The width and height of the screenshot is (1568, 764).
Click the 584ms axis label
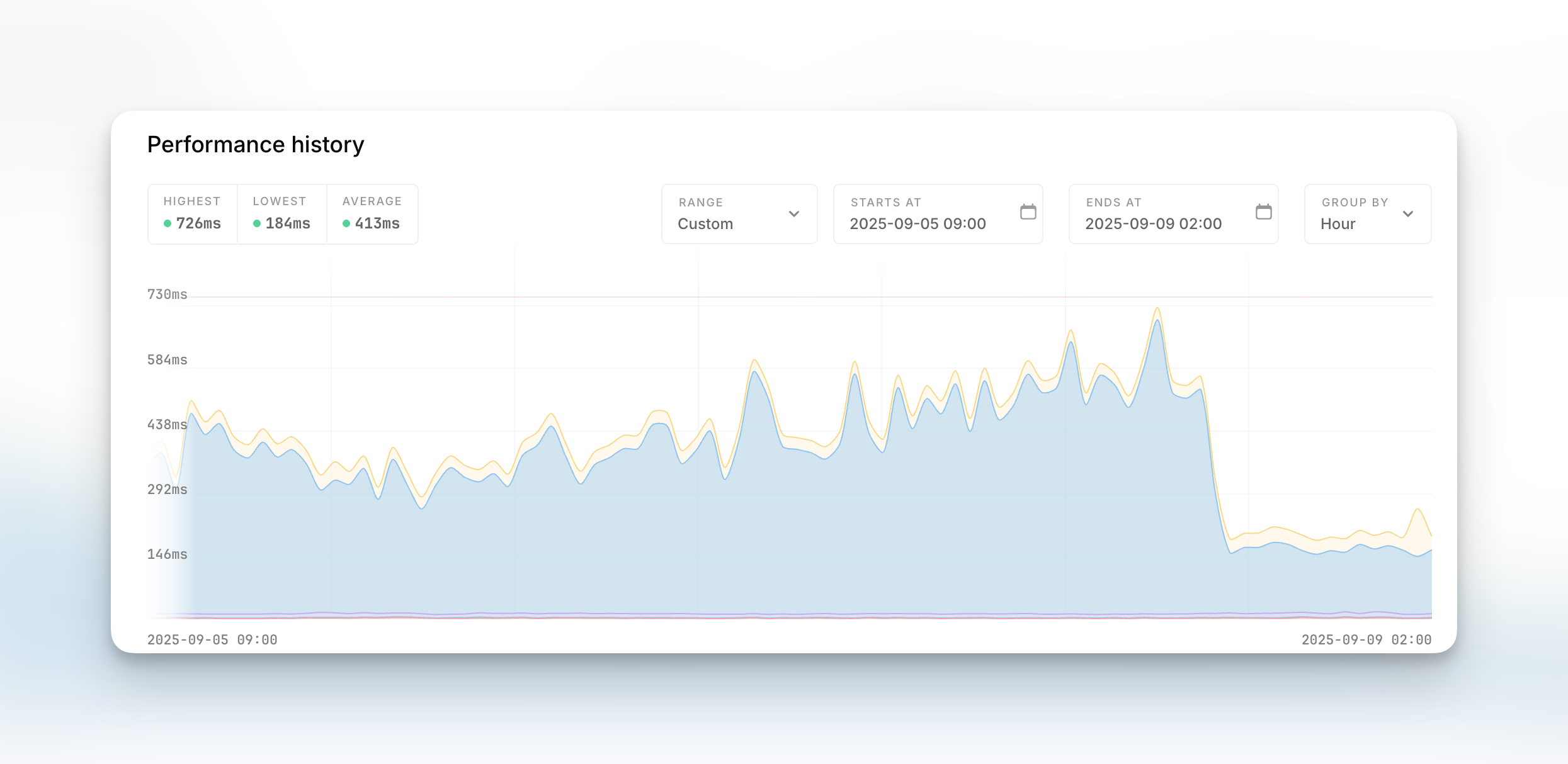pos(168,360)
